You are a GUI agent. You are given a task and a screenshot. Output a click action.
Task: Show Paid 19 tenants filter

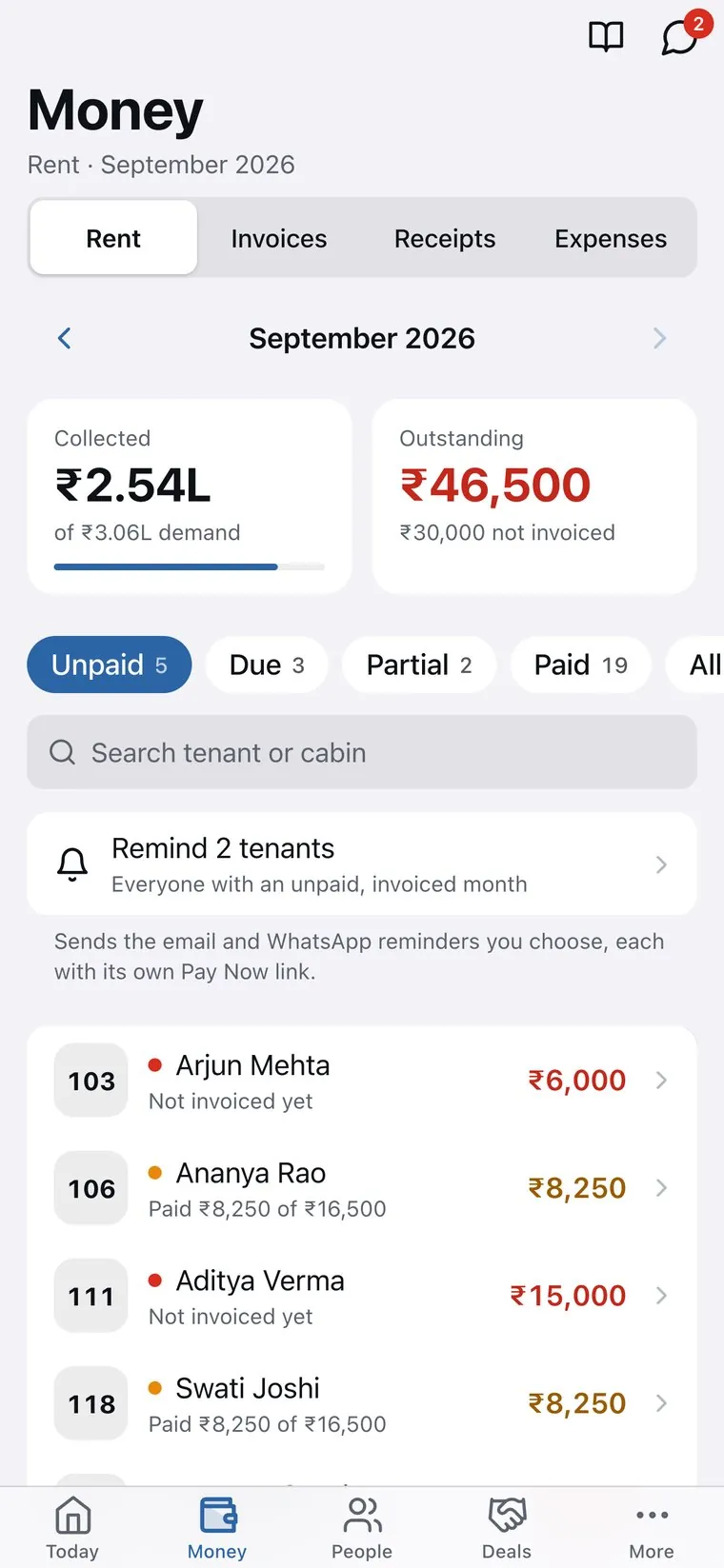581,665
